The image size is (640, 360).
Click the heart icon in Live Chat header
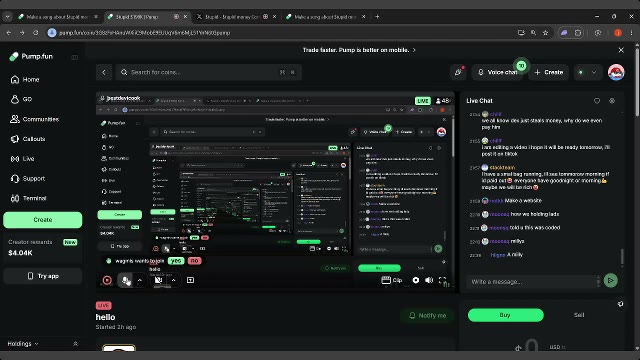(597, 101)
